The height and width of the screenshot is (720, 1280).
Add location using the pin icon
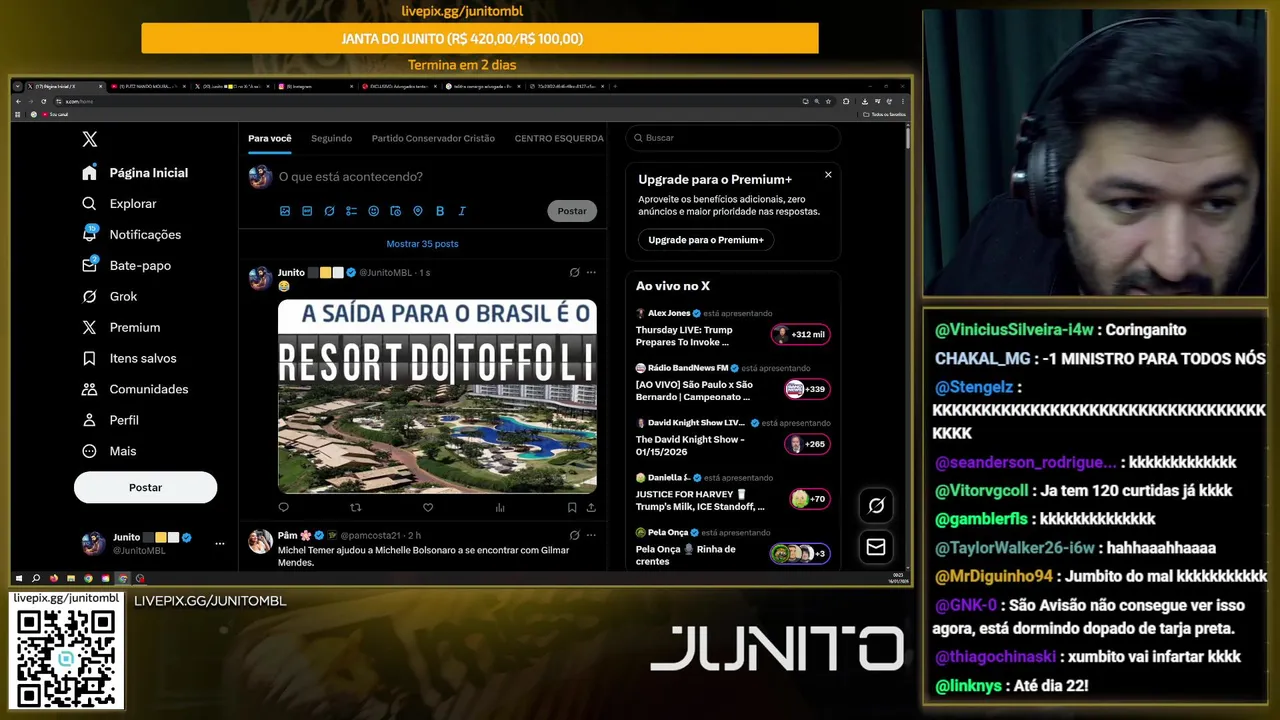coord(418,211)
